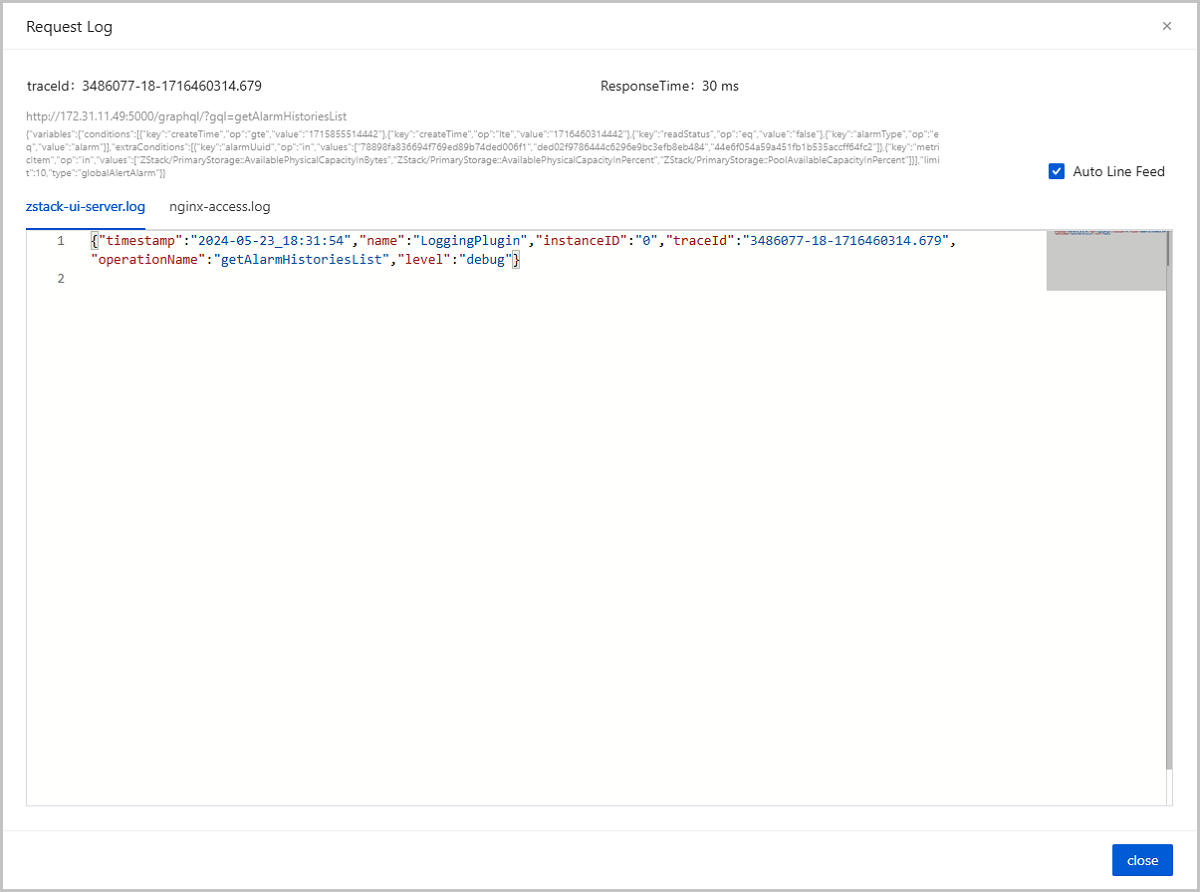Screen dimensions: 1200x892
Task: Click the Auto Line Feed label text
Action: click(1118, 171)
